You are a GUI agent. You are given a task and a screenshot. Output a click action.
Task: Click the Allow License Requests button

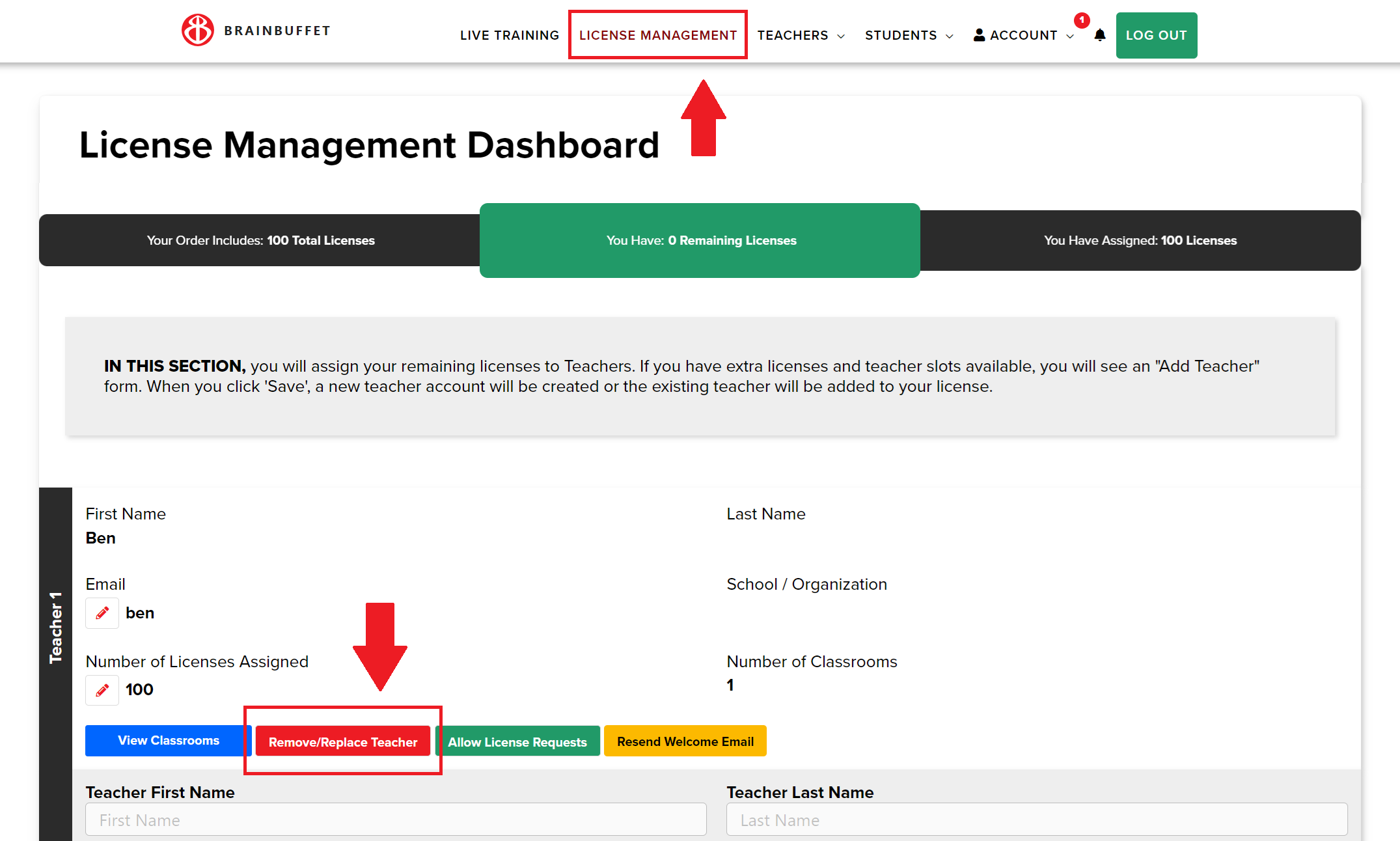[517, 742]
